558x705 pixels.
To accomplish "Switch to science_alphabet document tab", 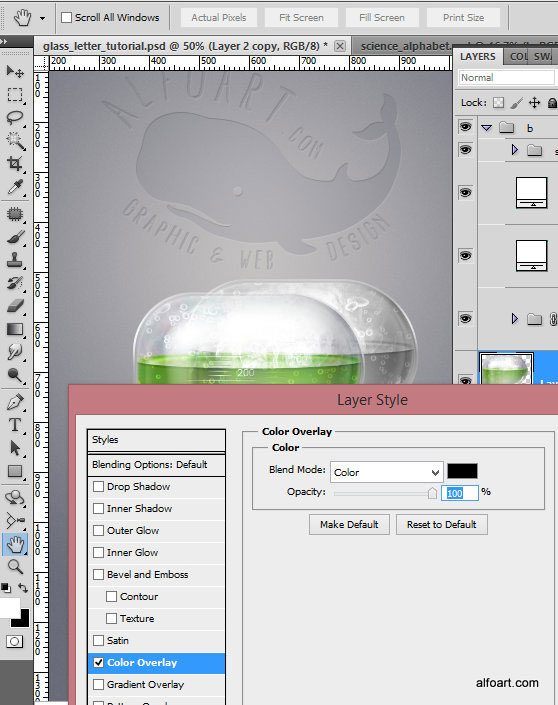I will [405, 46].
